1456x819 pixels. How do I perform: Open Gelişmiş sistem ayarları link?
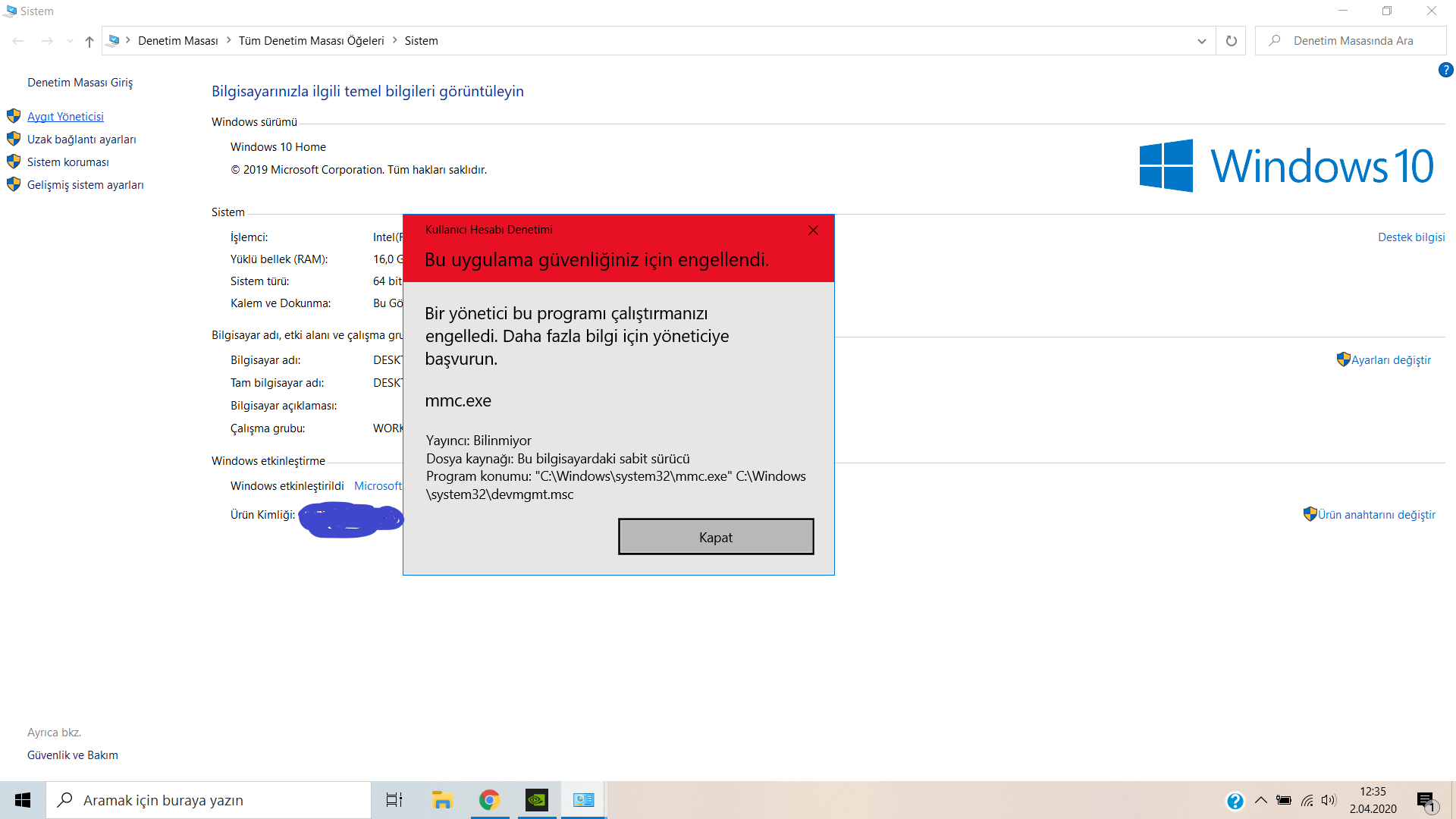pyautogui.click(x=85, y=185)
